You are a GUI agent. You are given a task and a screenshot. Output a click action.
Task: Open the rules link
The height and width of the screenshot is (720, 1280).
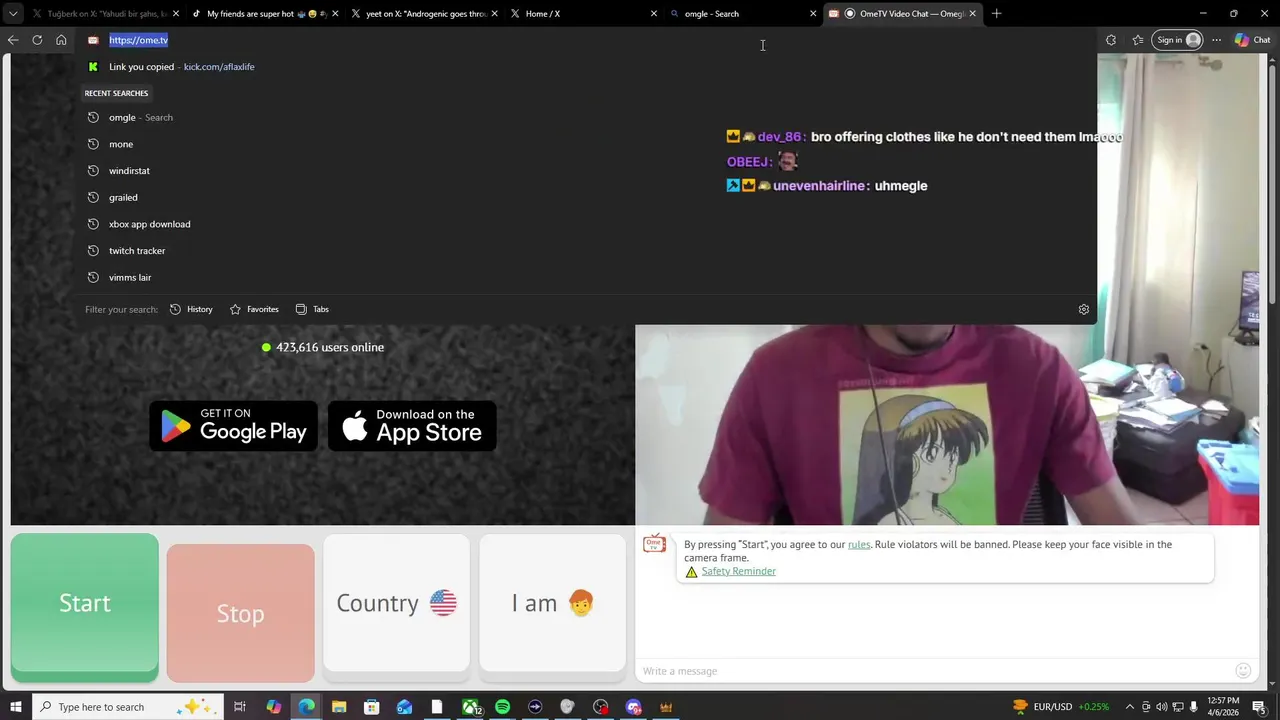point(859,545)
